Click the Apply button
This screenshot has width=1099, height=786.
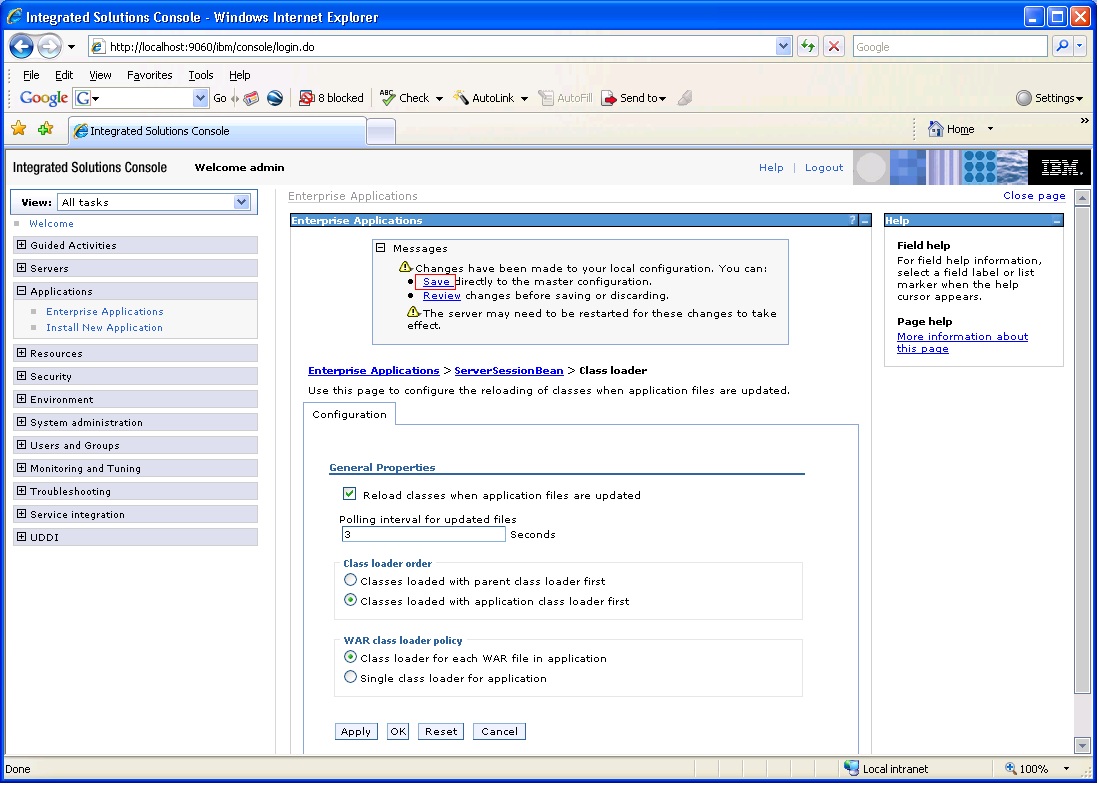click(355, 731)
